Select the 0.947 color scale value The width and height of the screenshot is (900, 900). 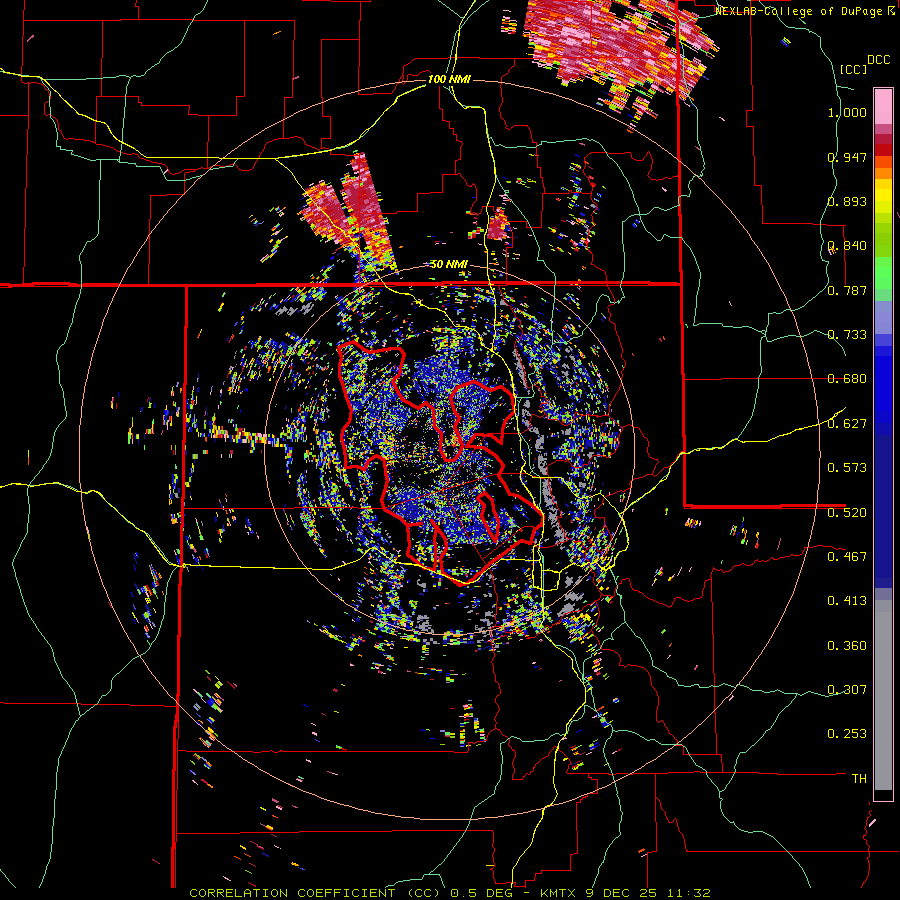[x=847, y=157]
